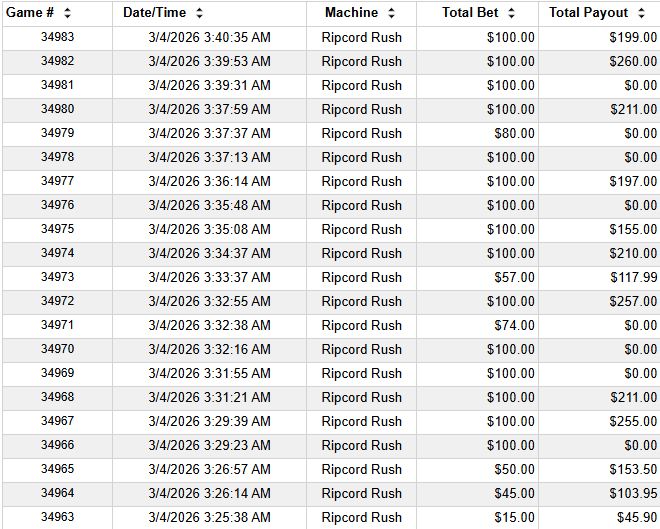Click the 3:29:39 AM timestamp cell
The width and height of the screenshot is (660, 529).
[209, 421]
